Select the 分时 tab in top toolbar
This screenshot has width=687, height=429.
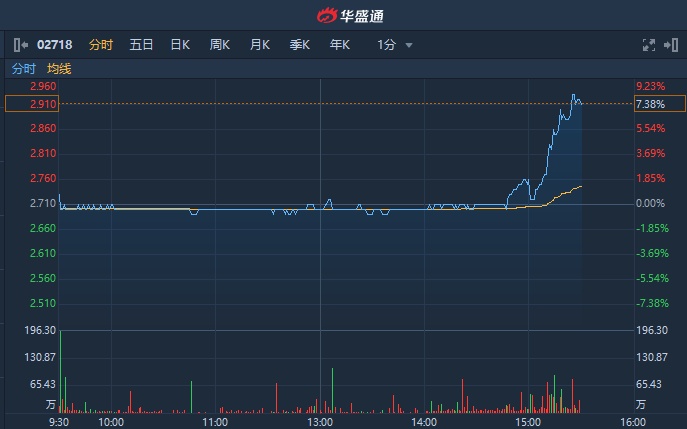101,45
